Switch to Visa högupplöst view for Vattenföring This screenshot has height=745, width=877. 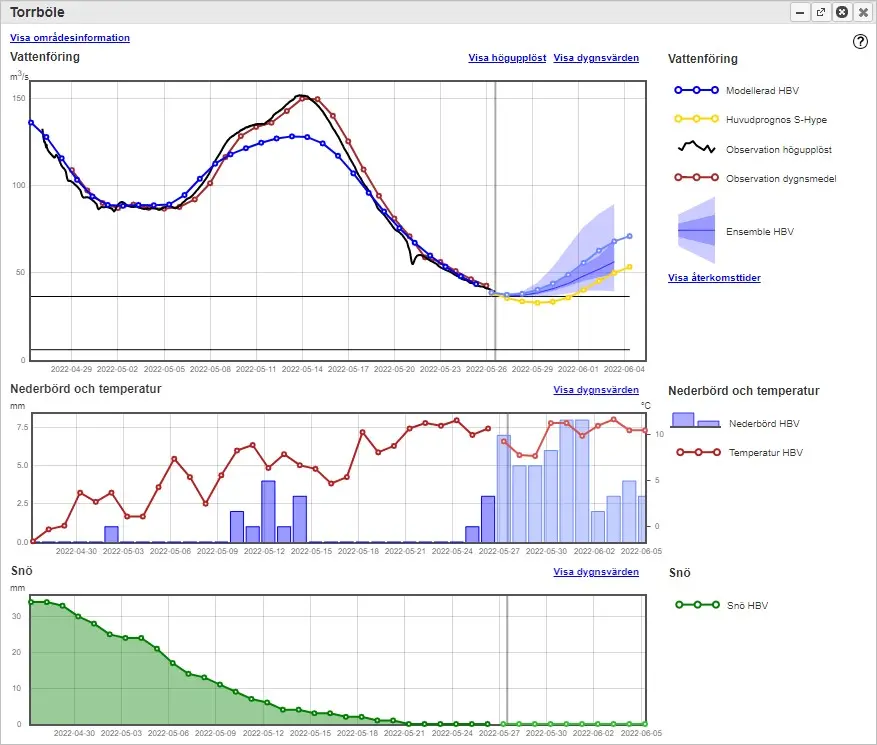[x=507, y=58]
